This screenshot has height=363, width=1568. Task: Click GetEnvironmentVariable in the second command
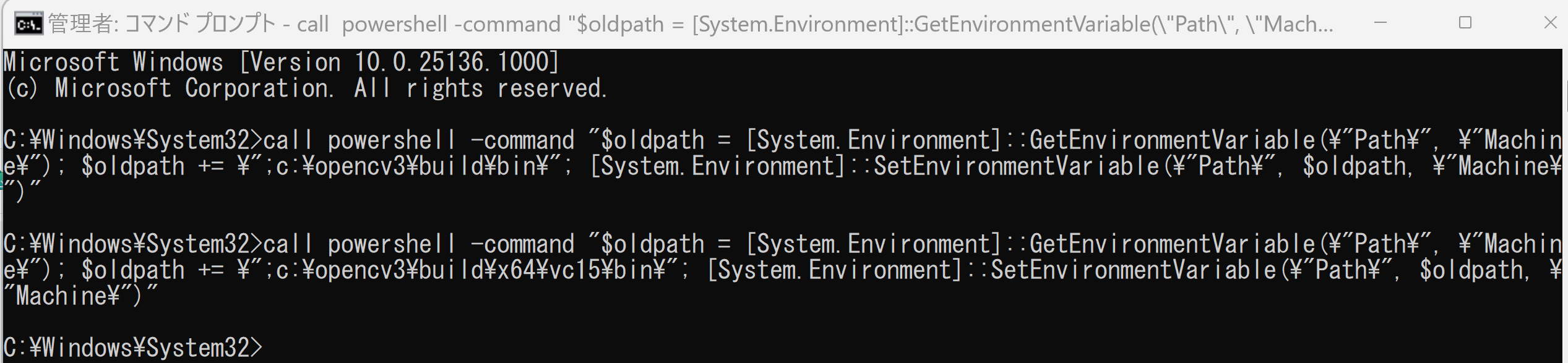[x=1172, y=244]
